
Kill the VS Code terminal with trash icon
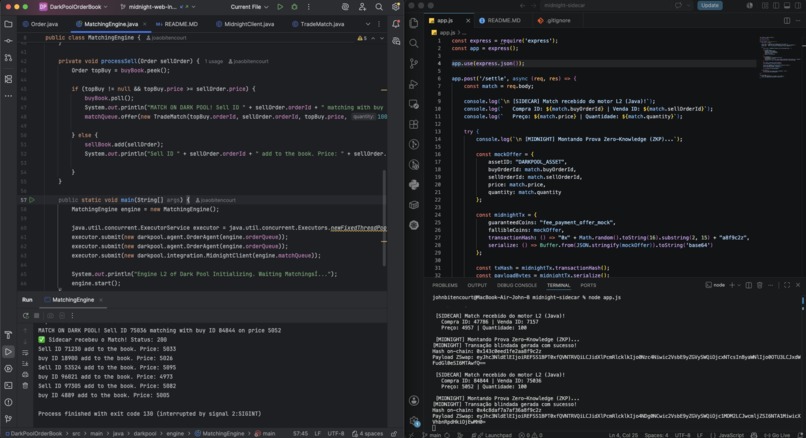759,285
